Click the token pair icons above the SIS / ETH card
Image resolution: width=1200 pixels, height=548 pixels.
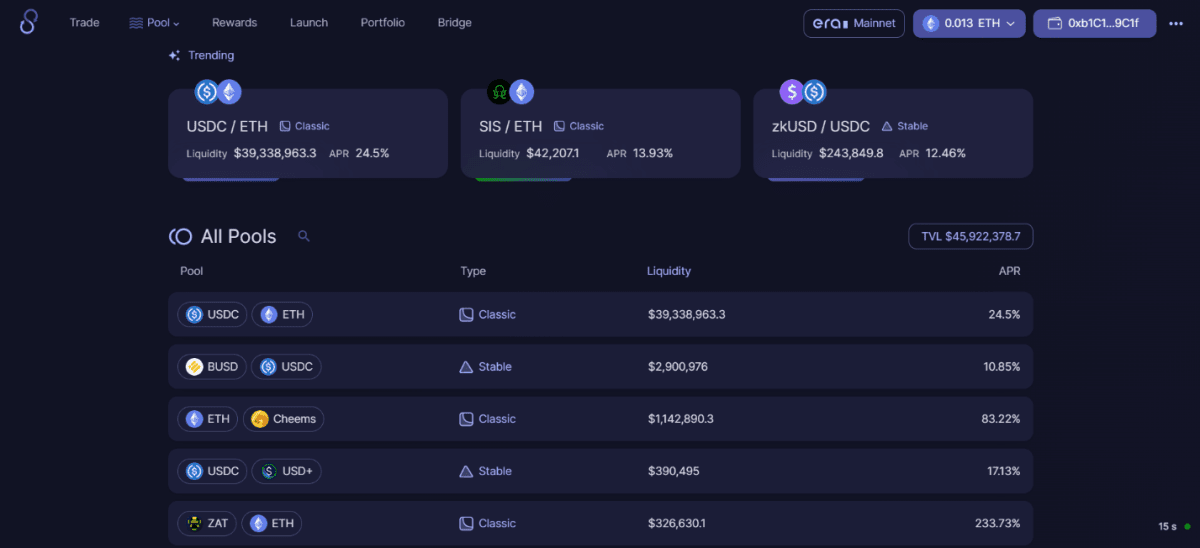click(x=510, y=92)
